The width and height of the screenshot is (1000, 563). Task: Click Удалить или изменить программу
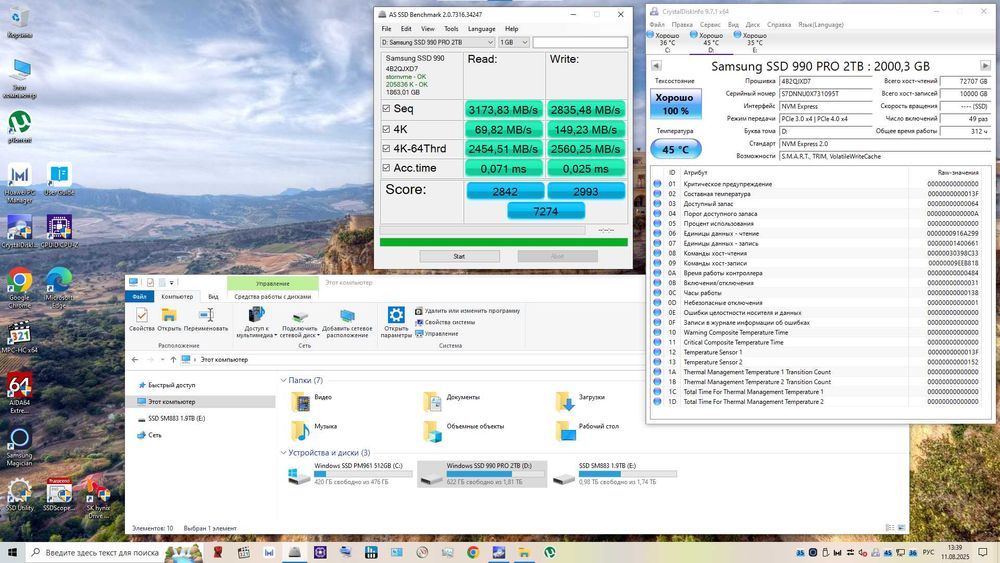point(467,311)
